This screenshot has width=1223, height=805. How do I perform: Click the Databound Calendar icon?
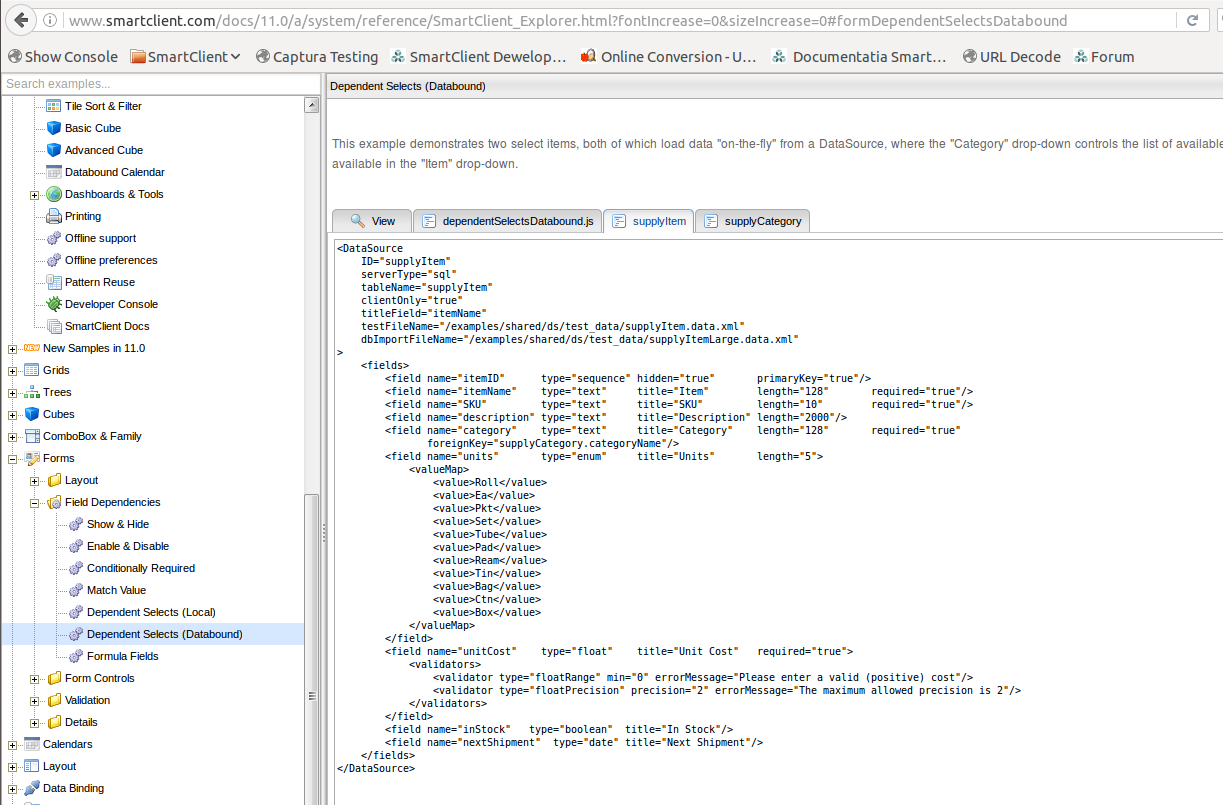(x=54, y=172)
